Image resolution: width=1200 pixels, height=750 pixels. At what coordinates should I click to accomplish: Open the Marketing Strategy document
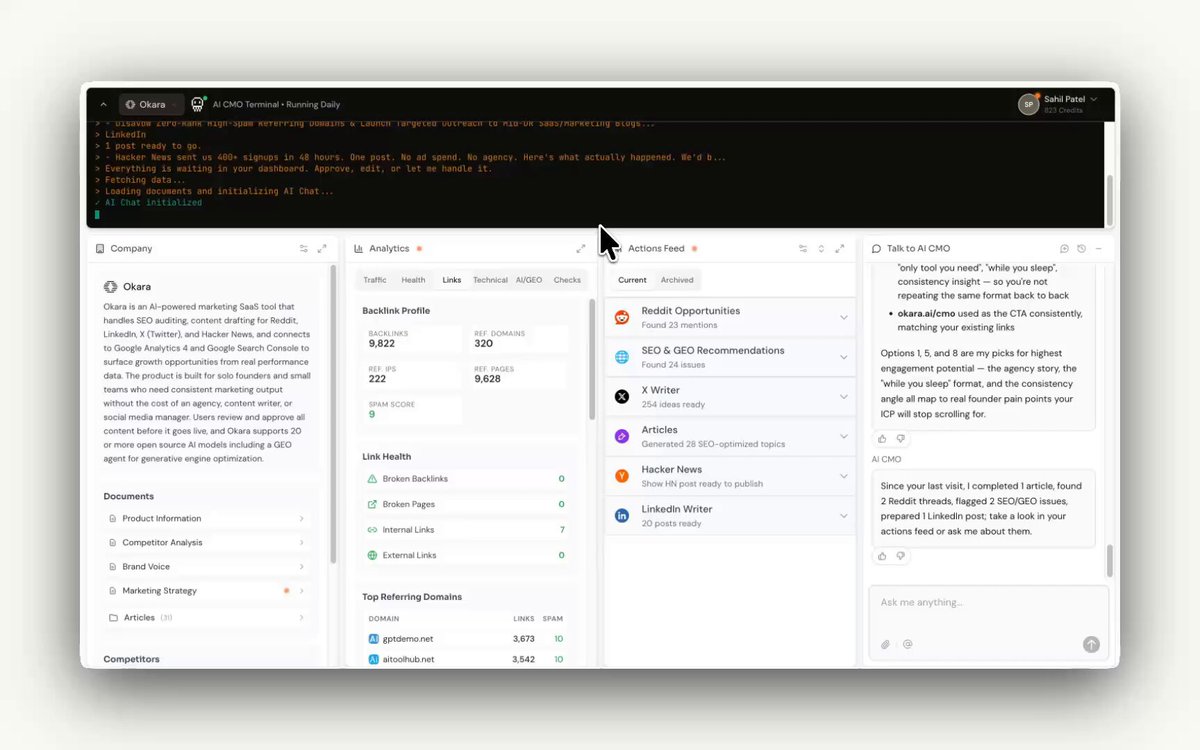click(x=207, y=590)
